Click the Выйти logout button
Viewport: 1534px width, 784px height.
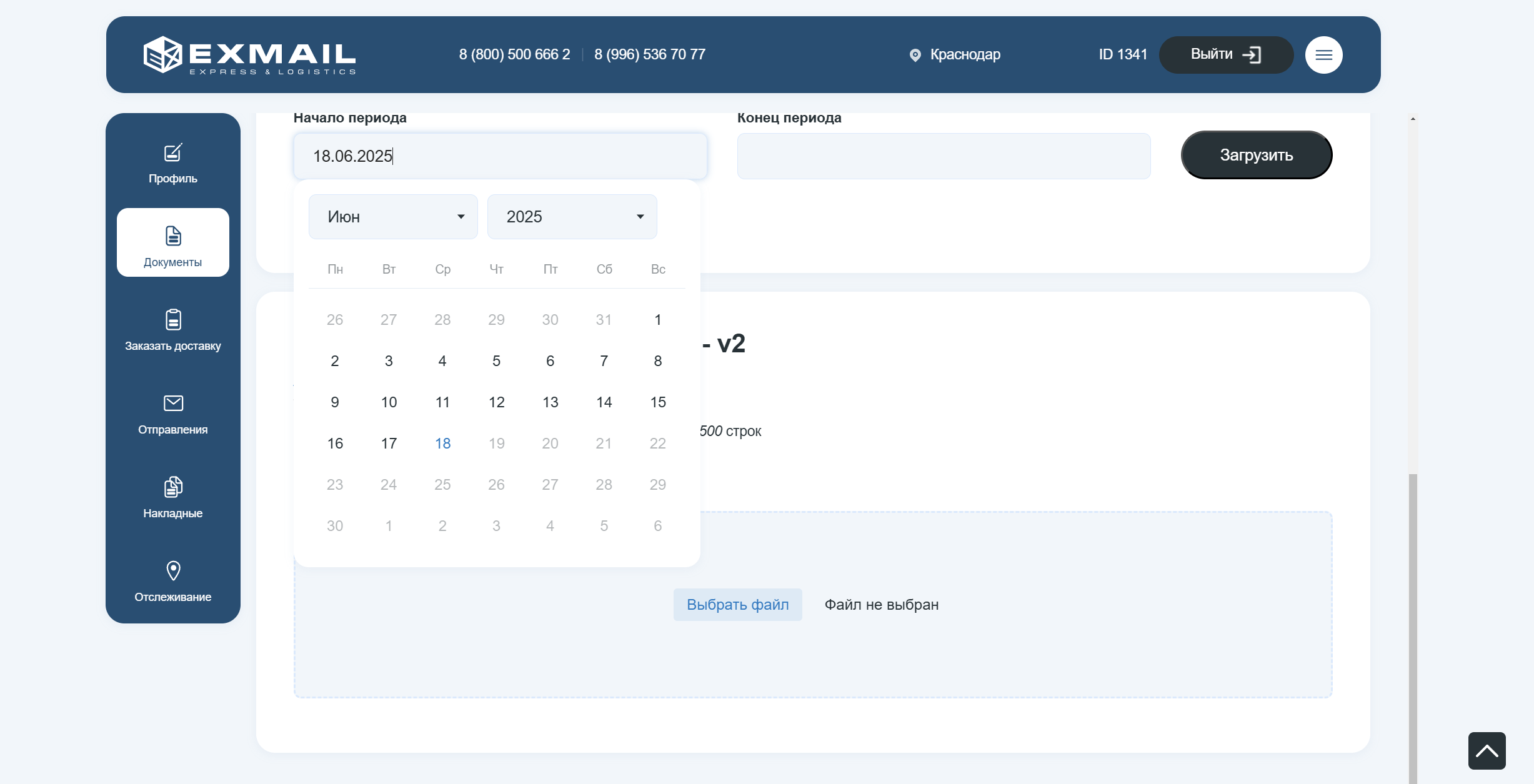pos(1225,55)
